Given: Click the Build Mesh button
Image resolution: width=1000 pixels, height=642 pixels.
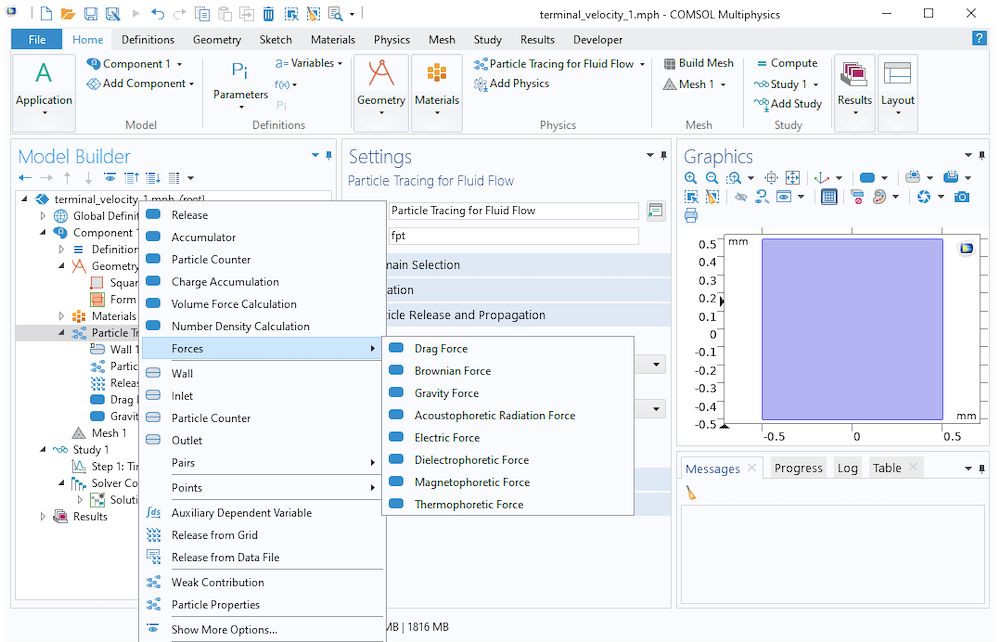Looking at the screenshot, I should click(698, 63).
